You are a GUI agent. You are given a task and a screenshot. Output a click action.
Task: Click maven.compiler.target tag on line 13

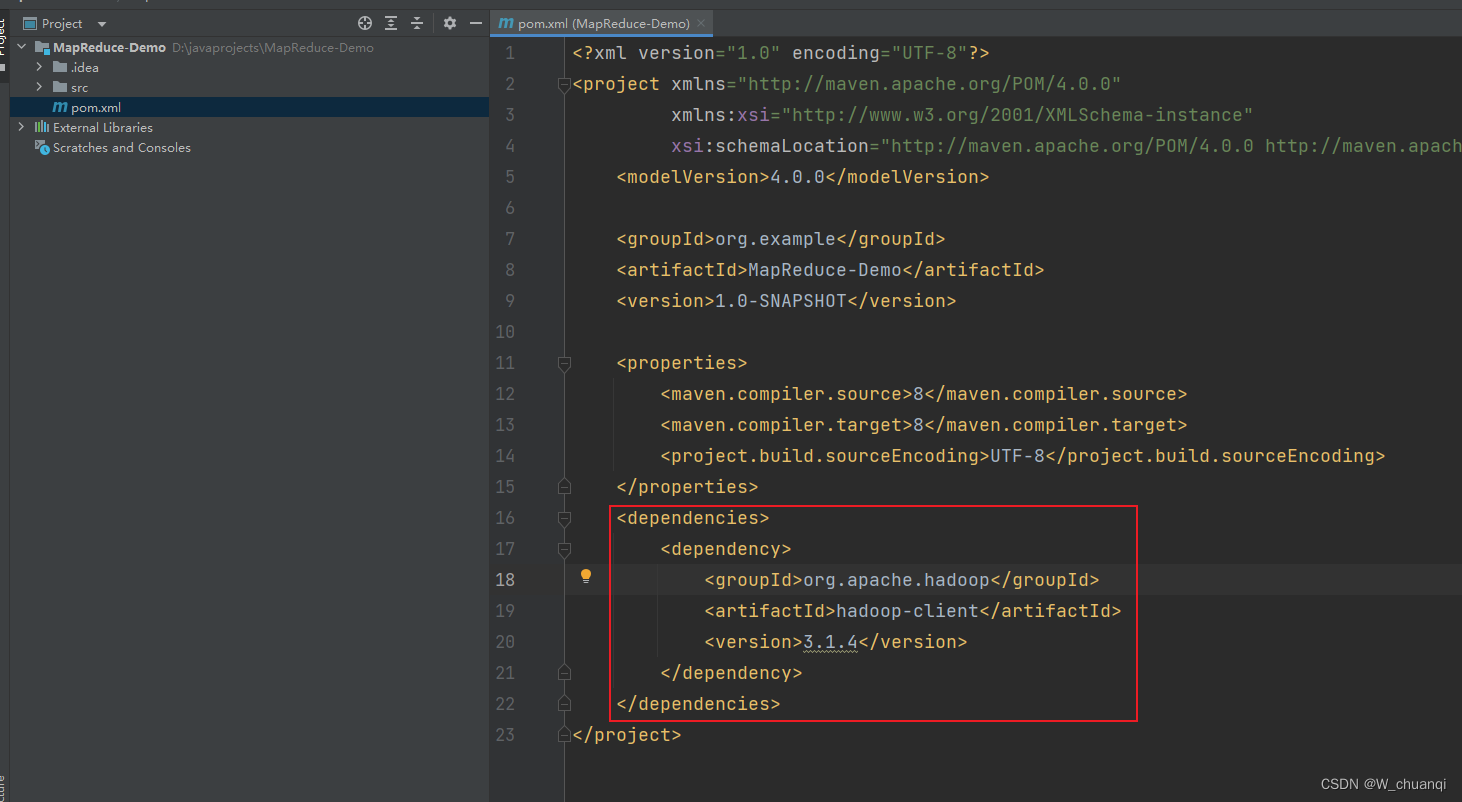click(786, 425)
